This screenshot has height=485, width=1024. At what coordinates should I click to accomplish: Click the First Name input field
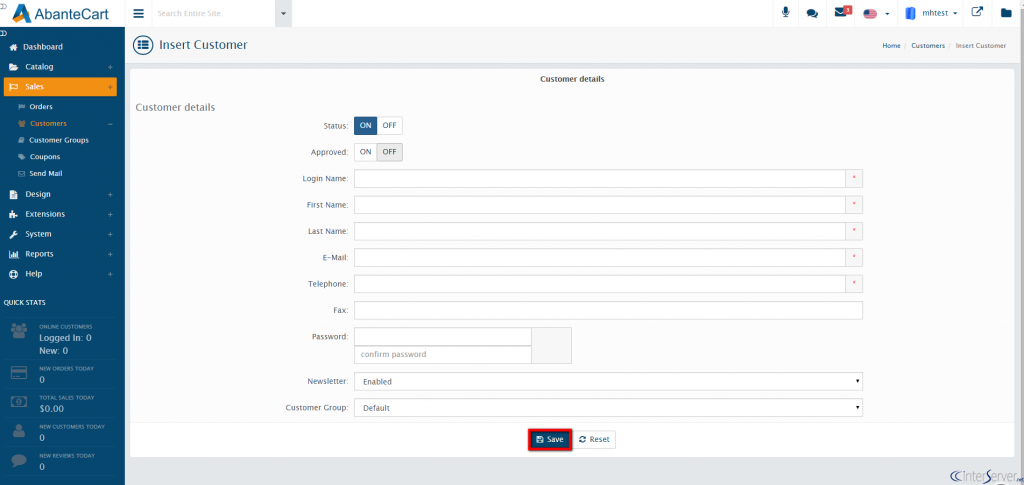coord(600,205)
